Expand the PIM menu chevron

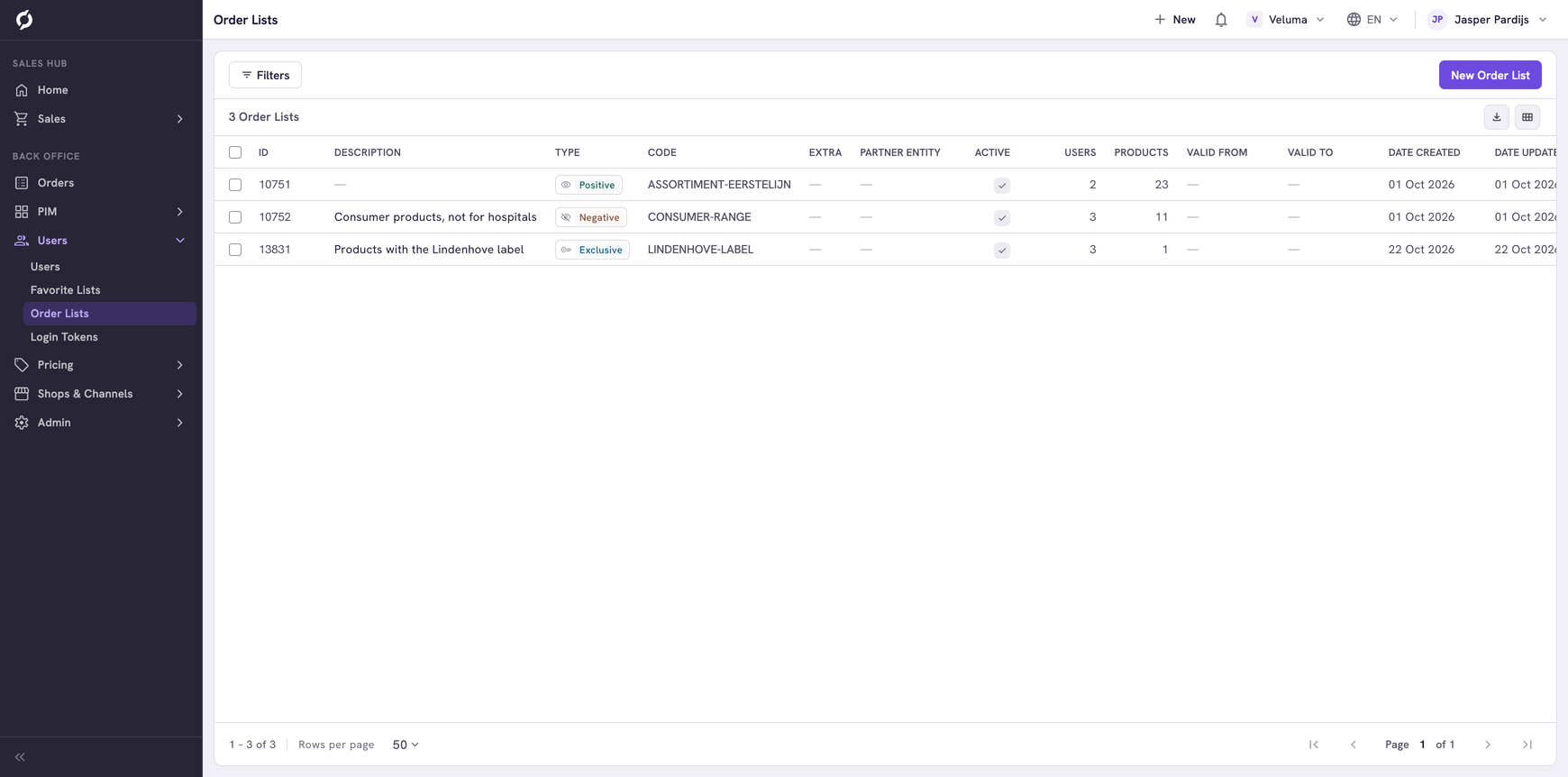pyautogui.click(x=180, y=212)
